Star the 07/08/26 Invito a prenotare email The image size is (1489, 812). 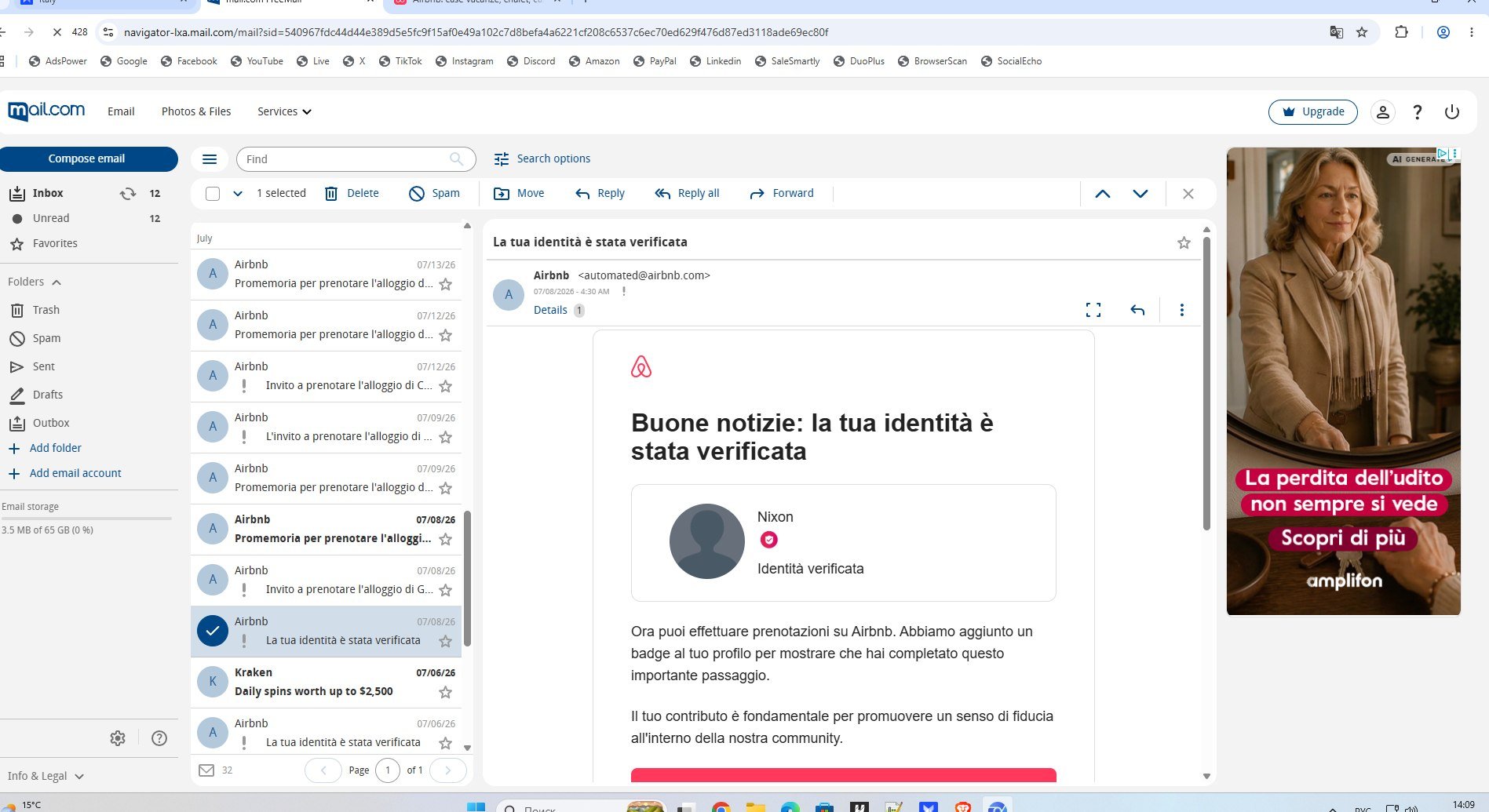(446, 590)
